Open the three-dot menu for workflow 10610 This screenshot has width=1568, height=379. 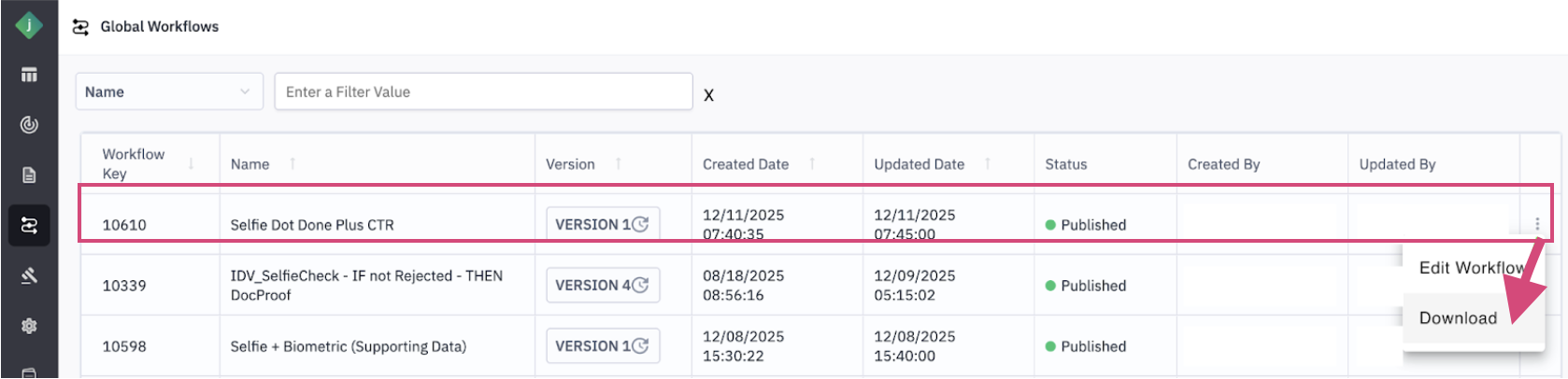click(x=1537, y=224)
